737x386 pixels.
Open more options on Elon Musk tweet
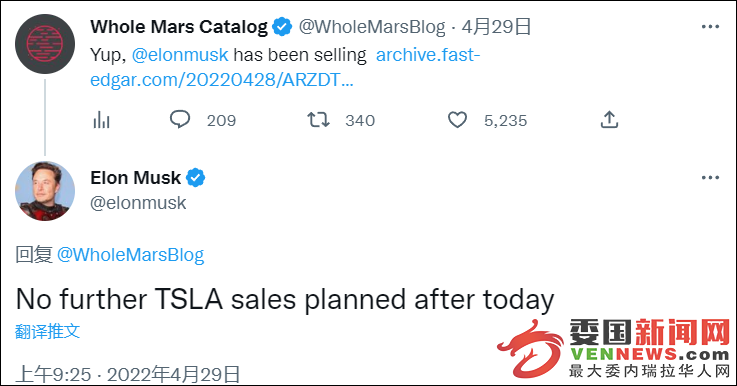[710, 178]
